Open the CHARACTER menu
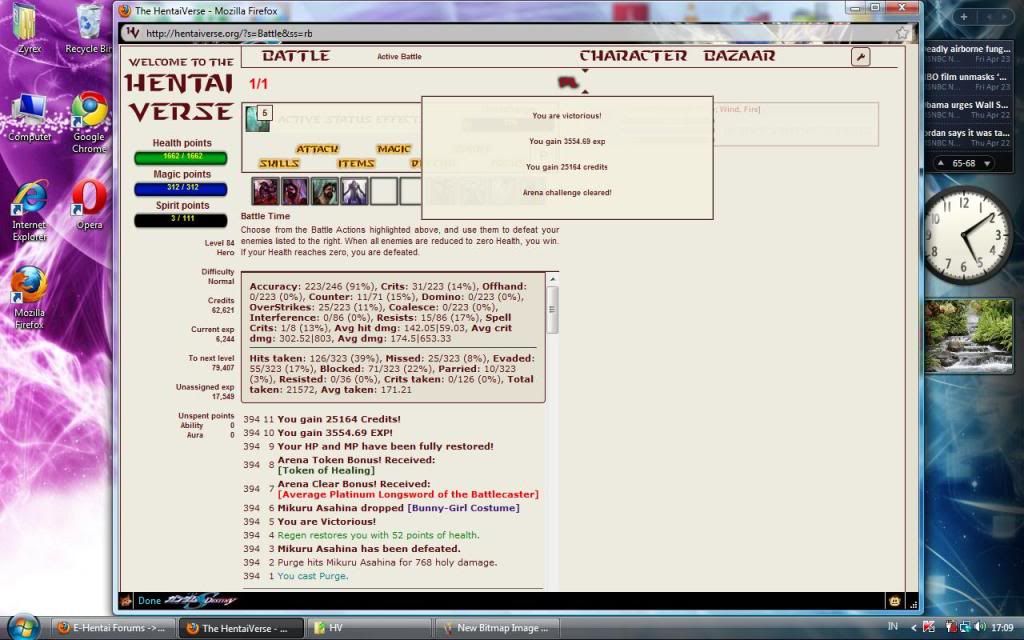Screen dimensions: 1024x640 (633, 56)
